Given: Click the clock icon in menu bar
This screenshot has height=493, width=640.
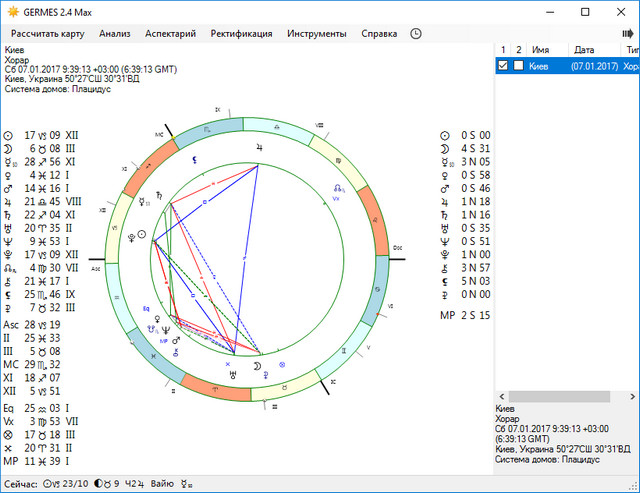Looking at the screenshot, I should point(416,33).
